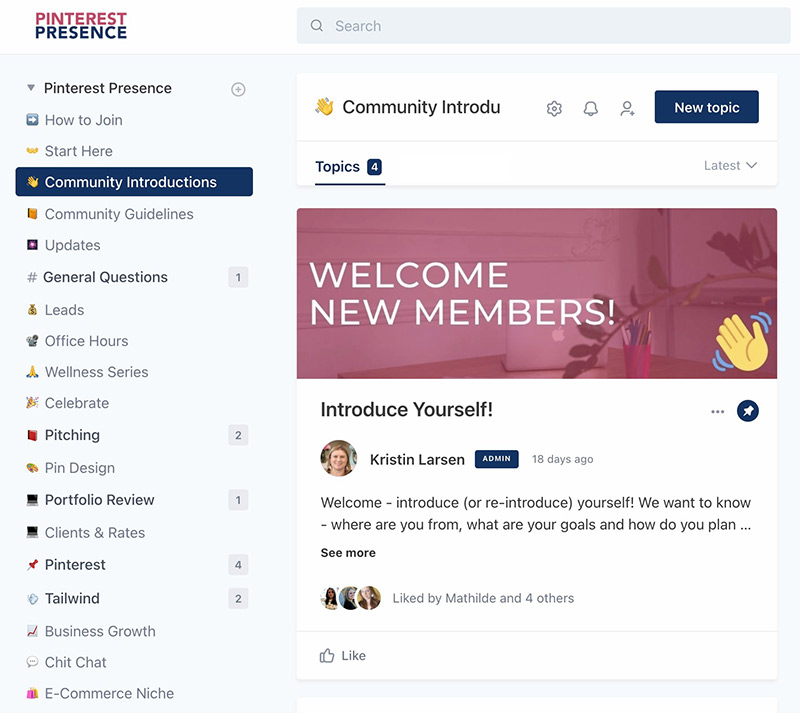Click the hash icon beside General Questions
800x713 pixels.
[32, 277]
